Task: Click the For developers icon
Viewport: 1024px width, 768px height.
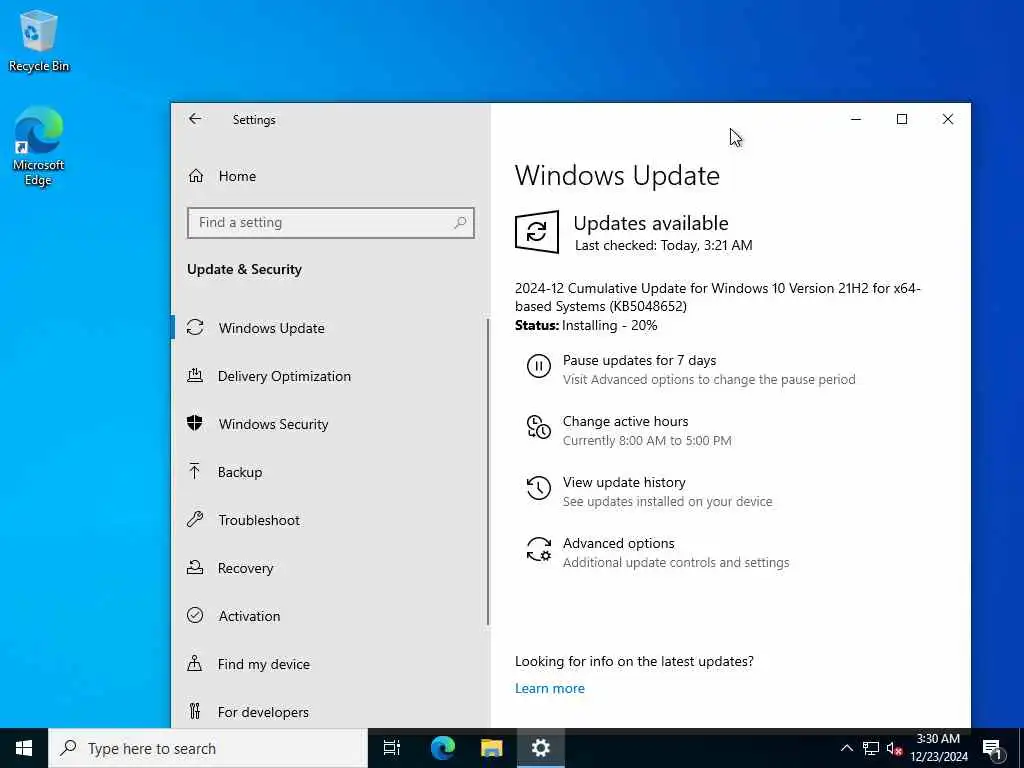Action: pyautogui.click(x=195, y=711)
